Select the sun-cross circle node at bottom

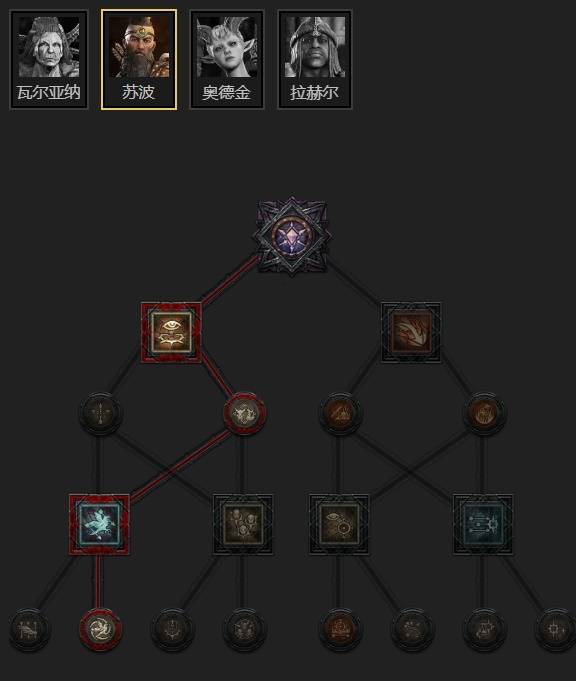[556, 629]
